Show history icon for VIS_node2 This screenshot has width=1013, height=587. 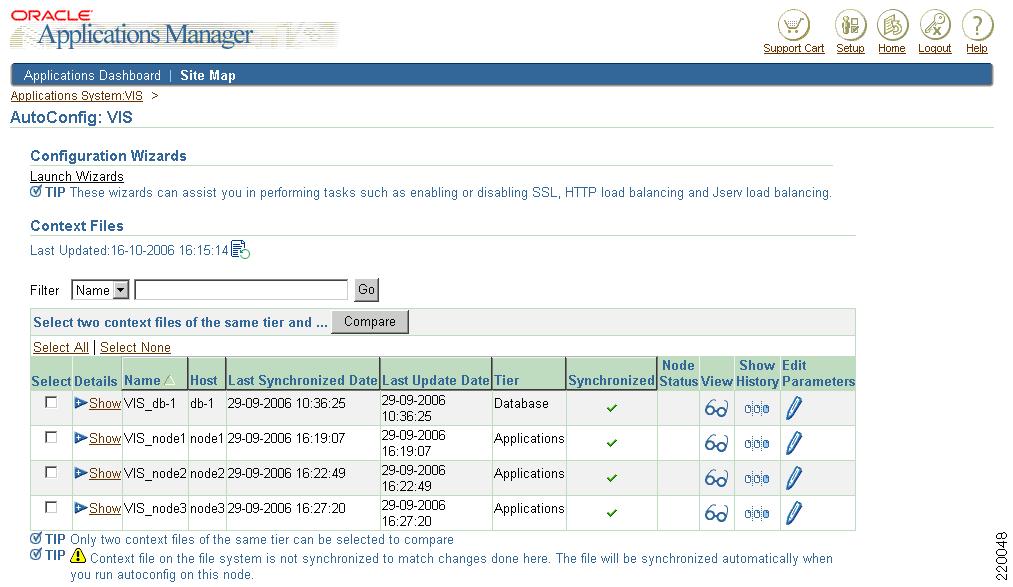point(757,479)
